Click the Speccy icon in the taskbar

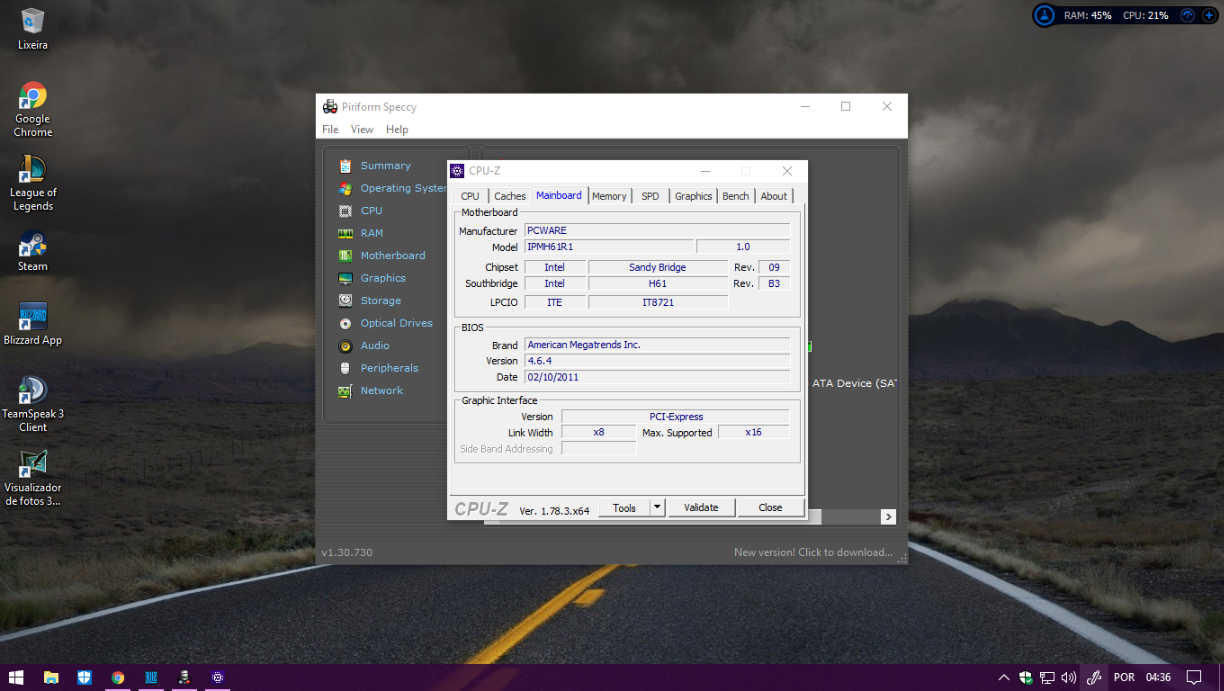[x=184, y=677]
